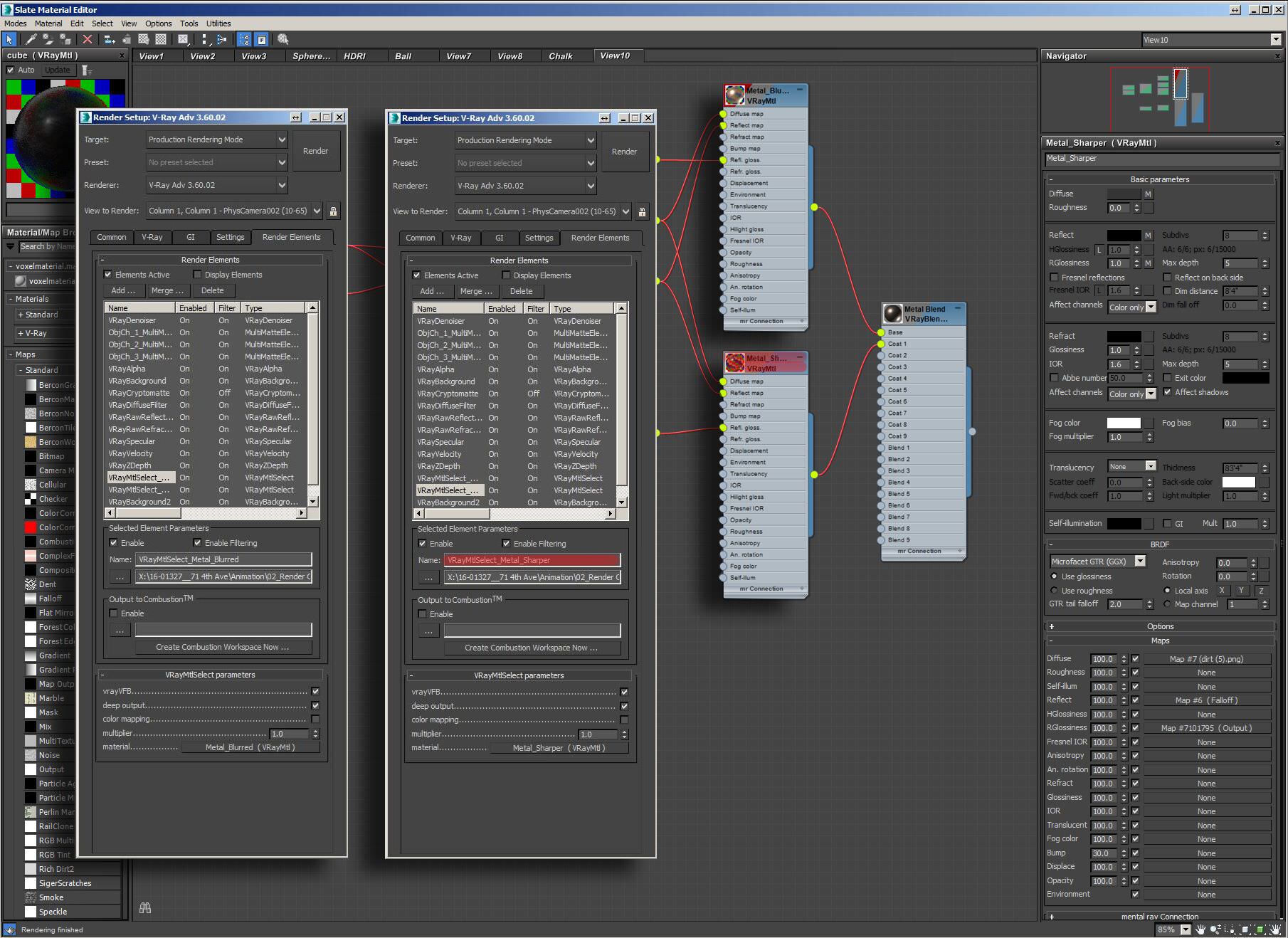Toggle Show Background in Preview checker icon
1288x938 pixels.
[161, 39]
